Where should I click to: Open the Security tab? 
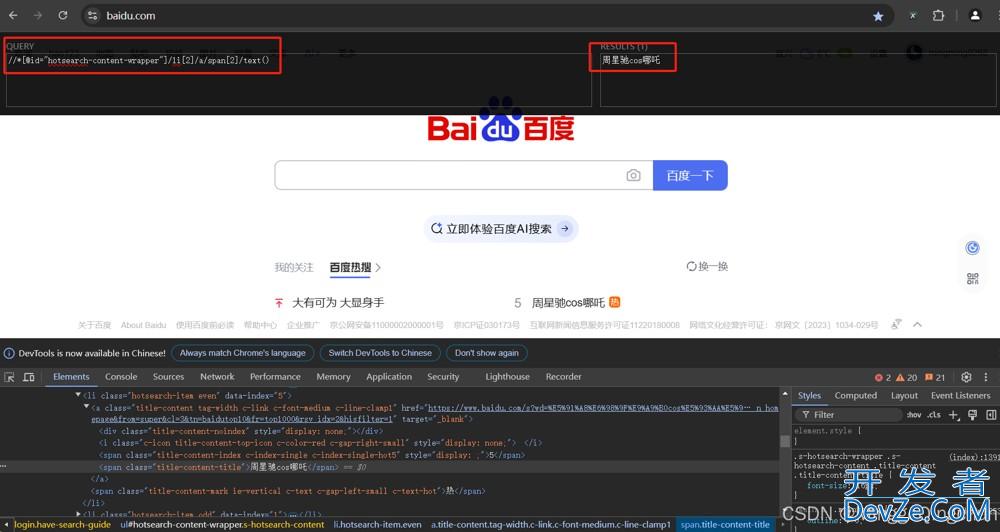coord(443,377)
